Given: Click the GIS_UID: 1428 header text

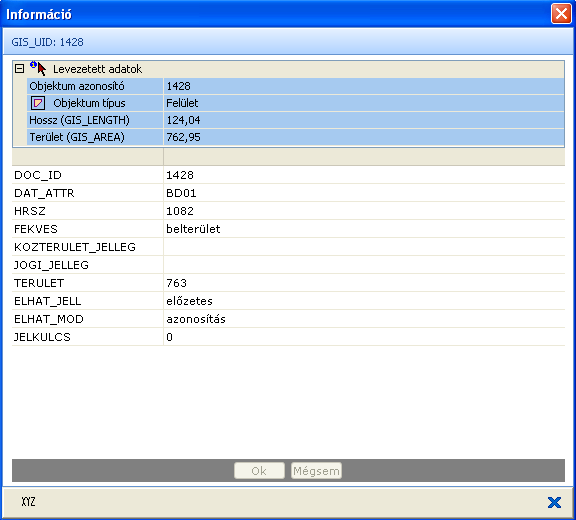Looking at the screenshot, I should coord(47,42).
